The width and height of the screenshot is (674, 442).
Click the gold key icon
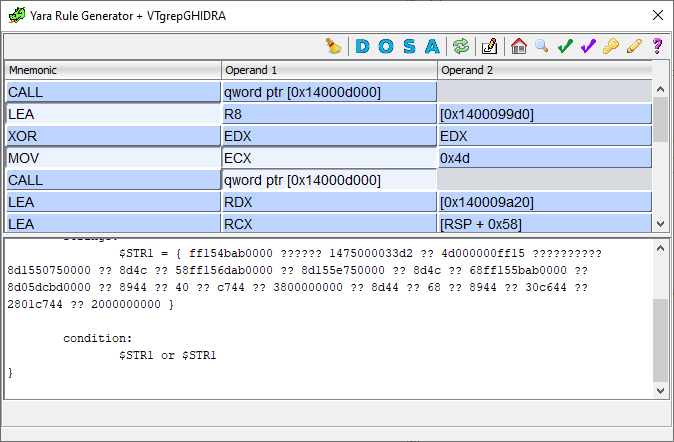click(x=611, y=46)
